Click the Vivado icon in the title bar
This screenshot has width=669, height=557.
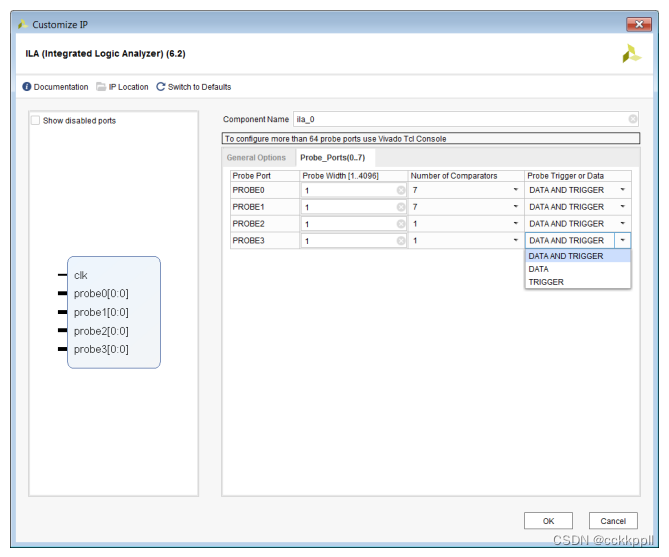point(22,24)
